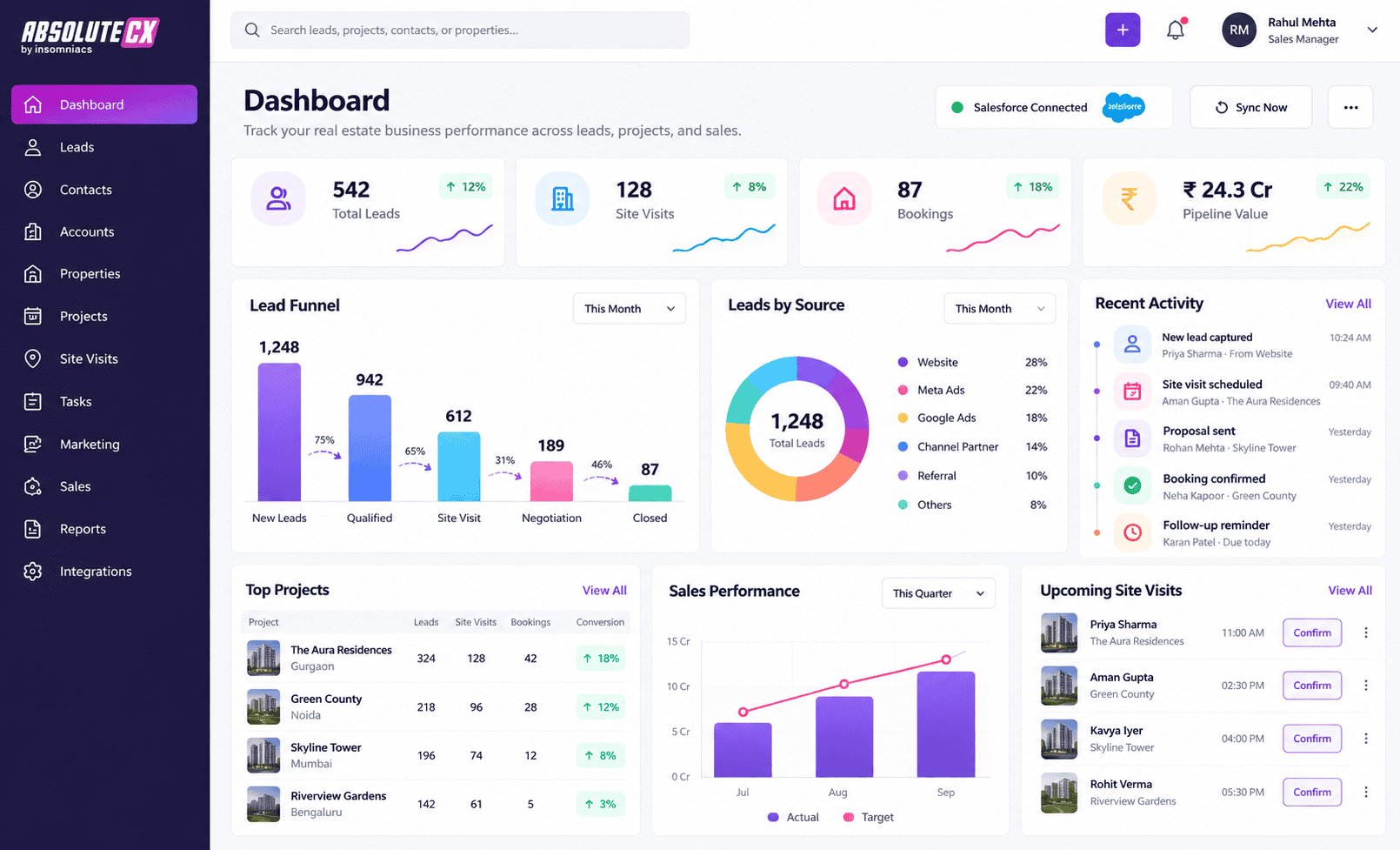Confirm Rohit Verma's site visit
The width and height of the screenshot is (1400, 850).
pos(1312,792)
